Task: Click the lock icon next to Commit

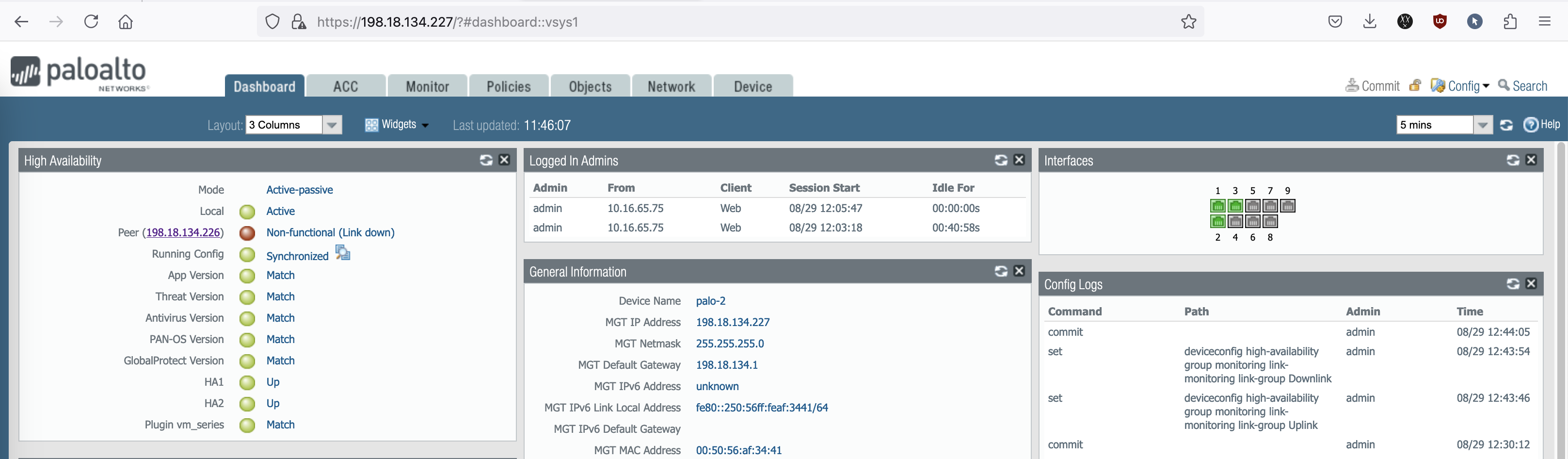Action: 1415,86
